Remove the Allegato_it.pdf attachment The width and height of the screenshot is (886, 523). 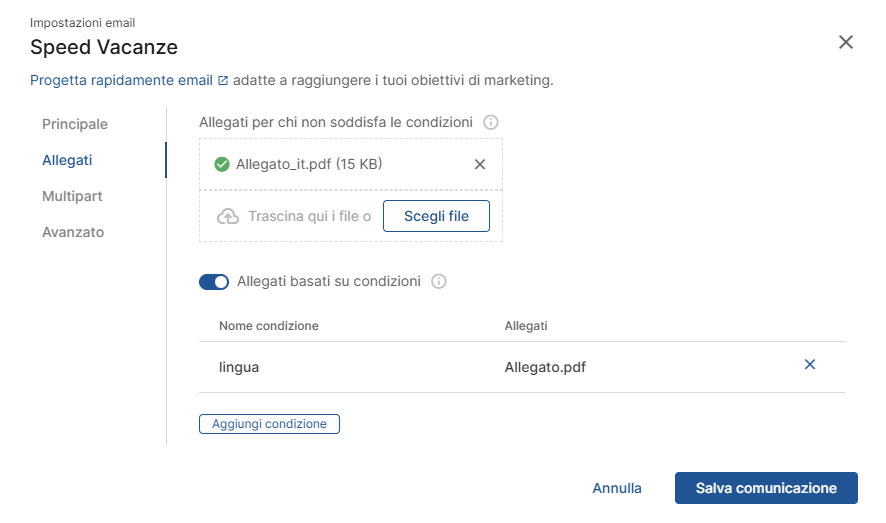coord(480,164)
